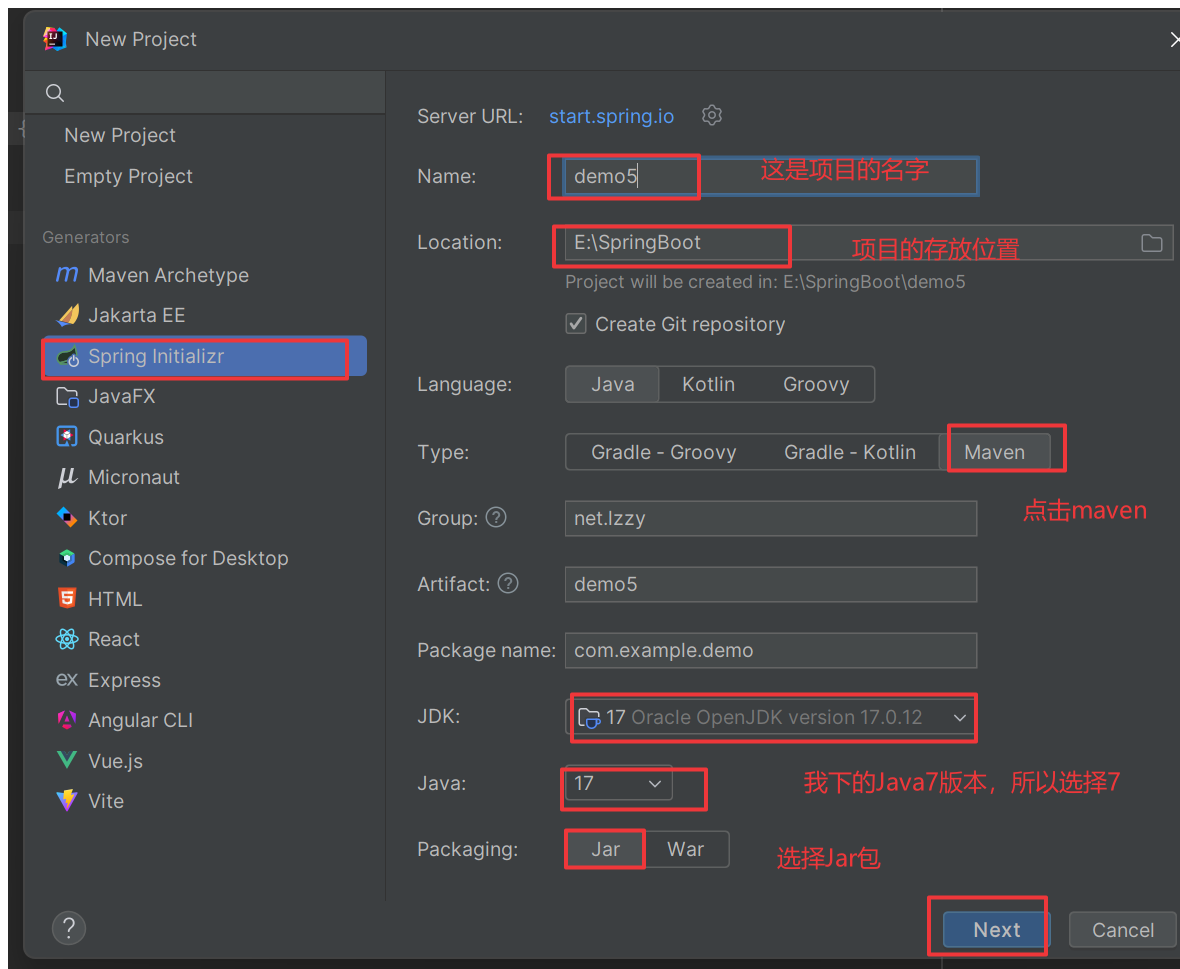Select New Project in the left list
The image size is (1180, 969).
click(120, 135)
